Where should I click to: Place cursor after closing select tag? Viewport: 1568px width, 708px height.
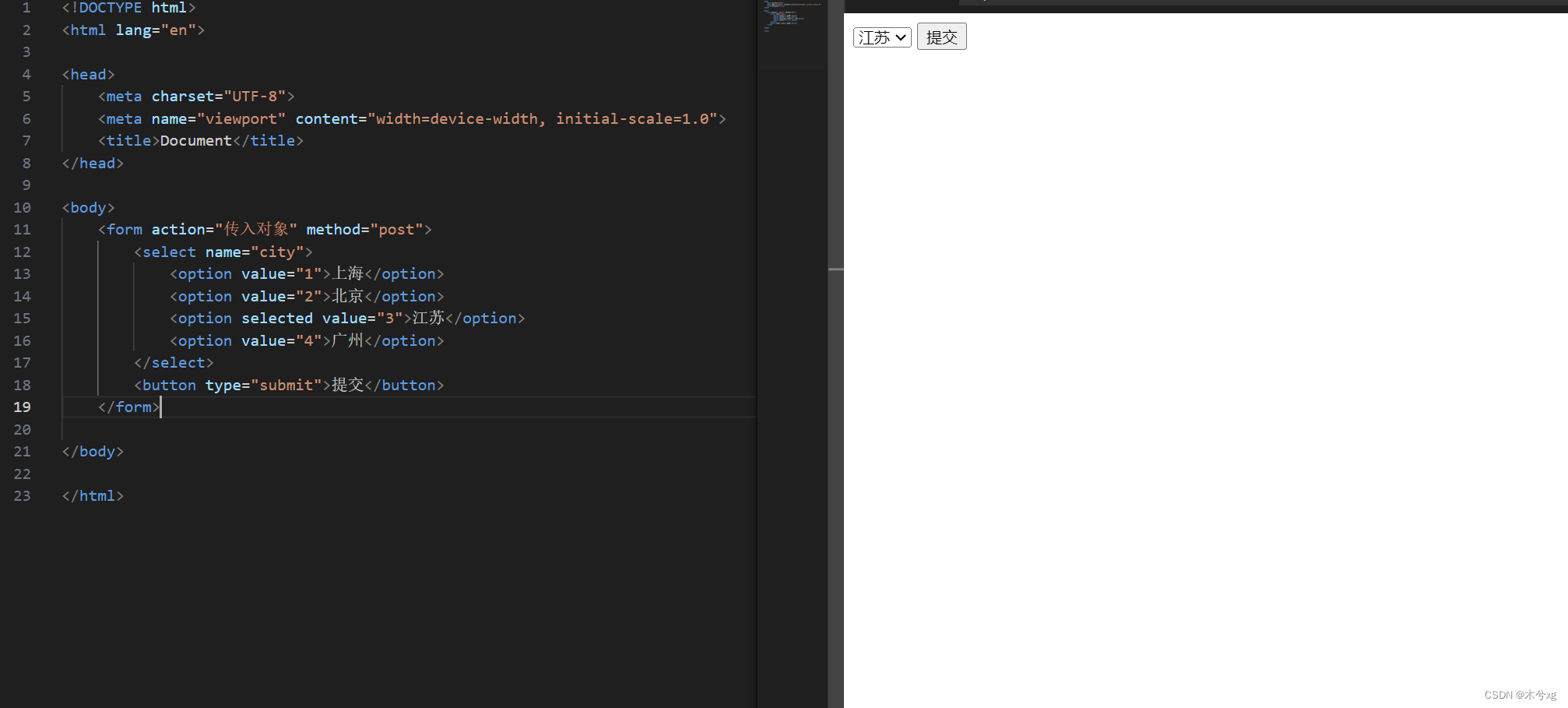213,362
